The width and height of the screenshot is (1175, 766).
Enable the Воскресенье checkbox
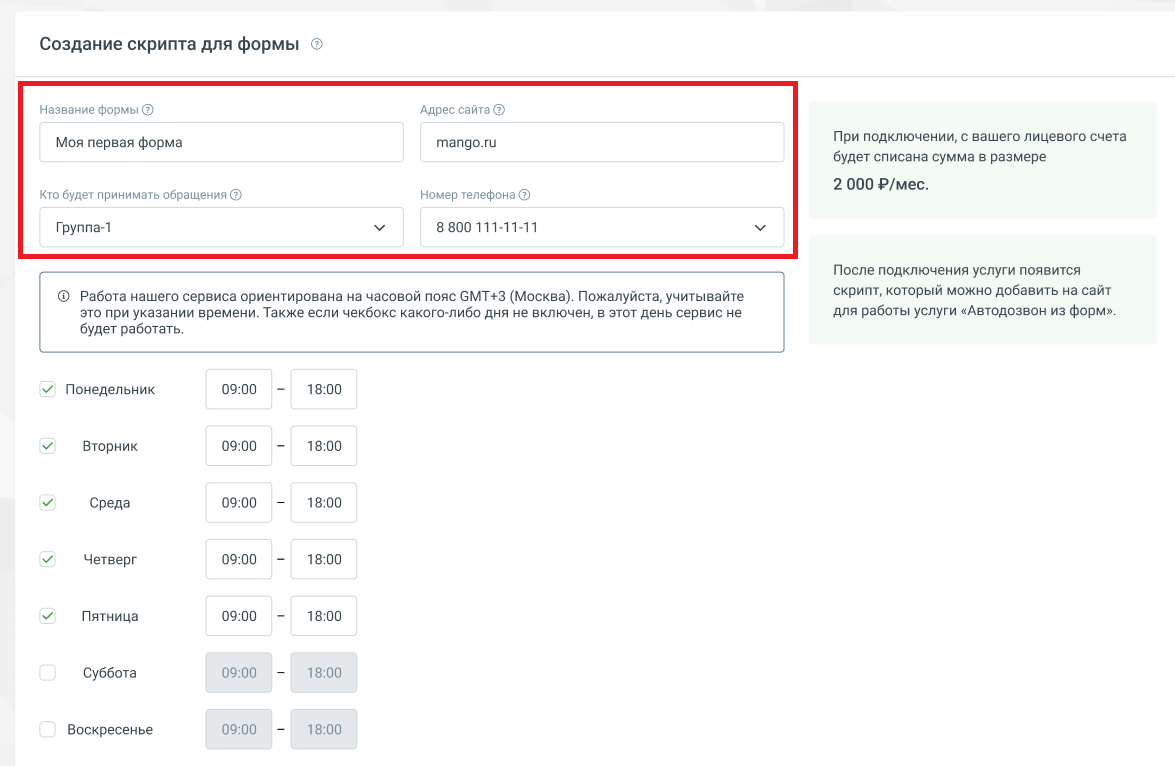pos(47,730)
